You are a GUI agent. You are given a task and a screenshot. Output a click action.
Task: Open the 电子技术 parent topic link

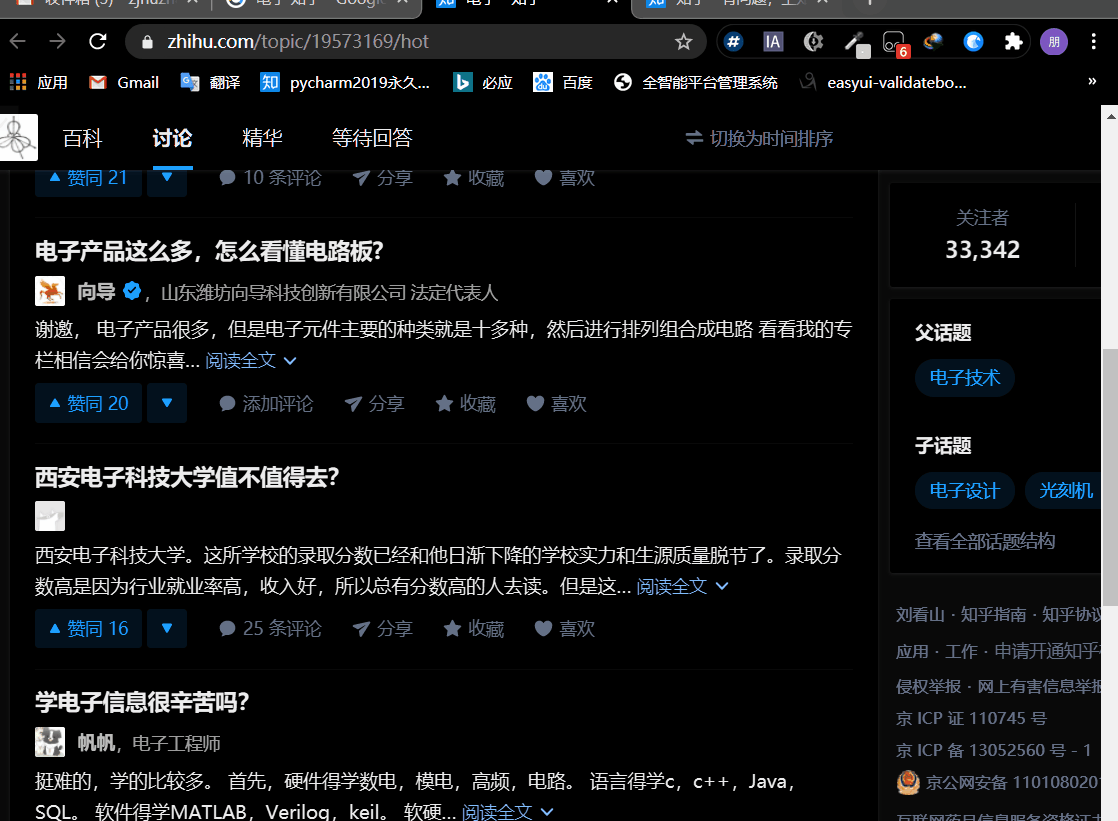(964, 378)
